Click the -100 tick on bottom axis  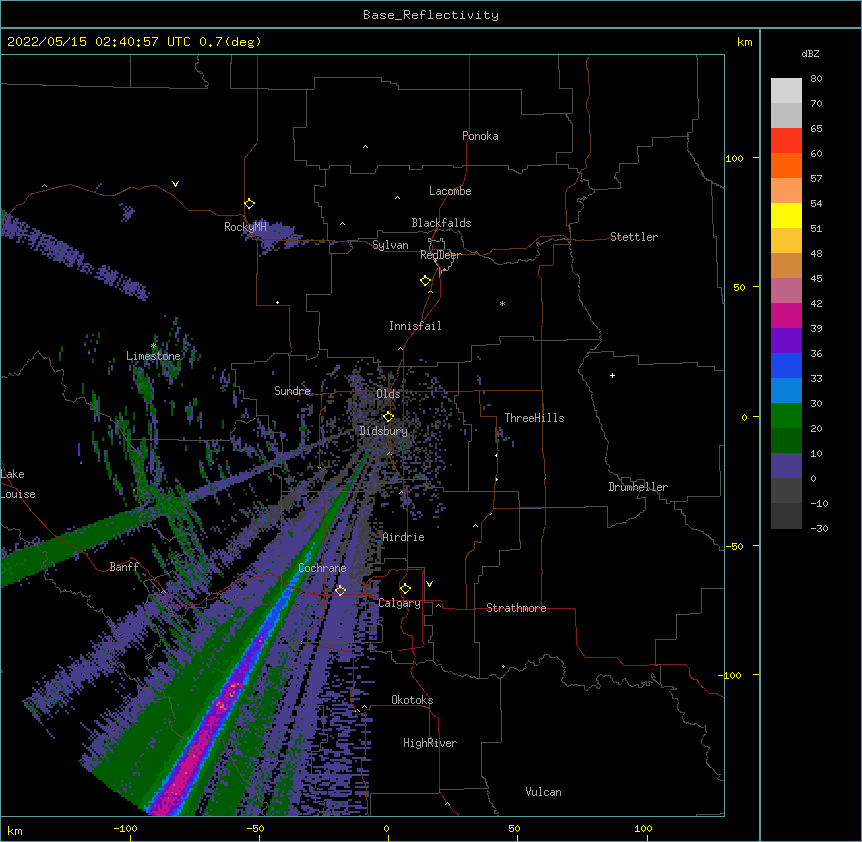click(125, 828)
